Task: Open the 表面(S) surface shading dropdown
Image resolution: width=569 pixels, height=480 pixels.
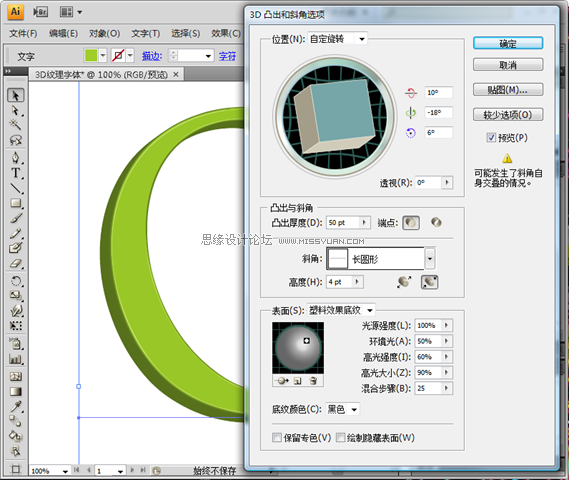Action: (341, 310)
